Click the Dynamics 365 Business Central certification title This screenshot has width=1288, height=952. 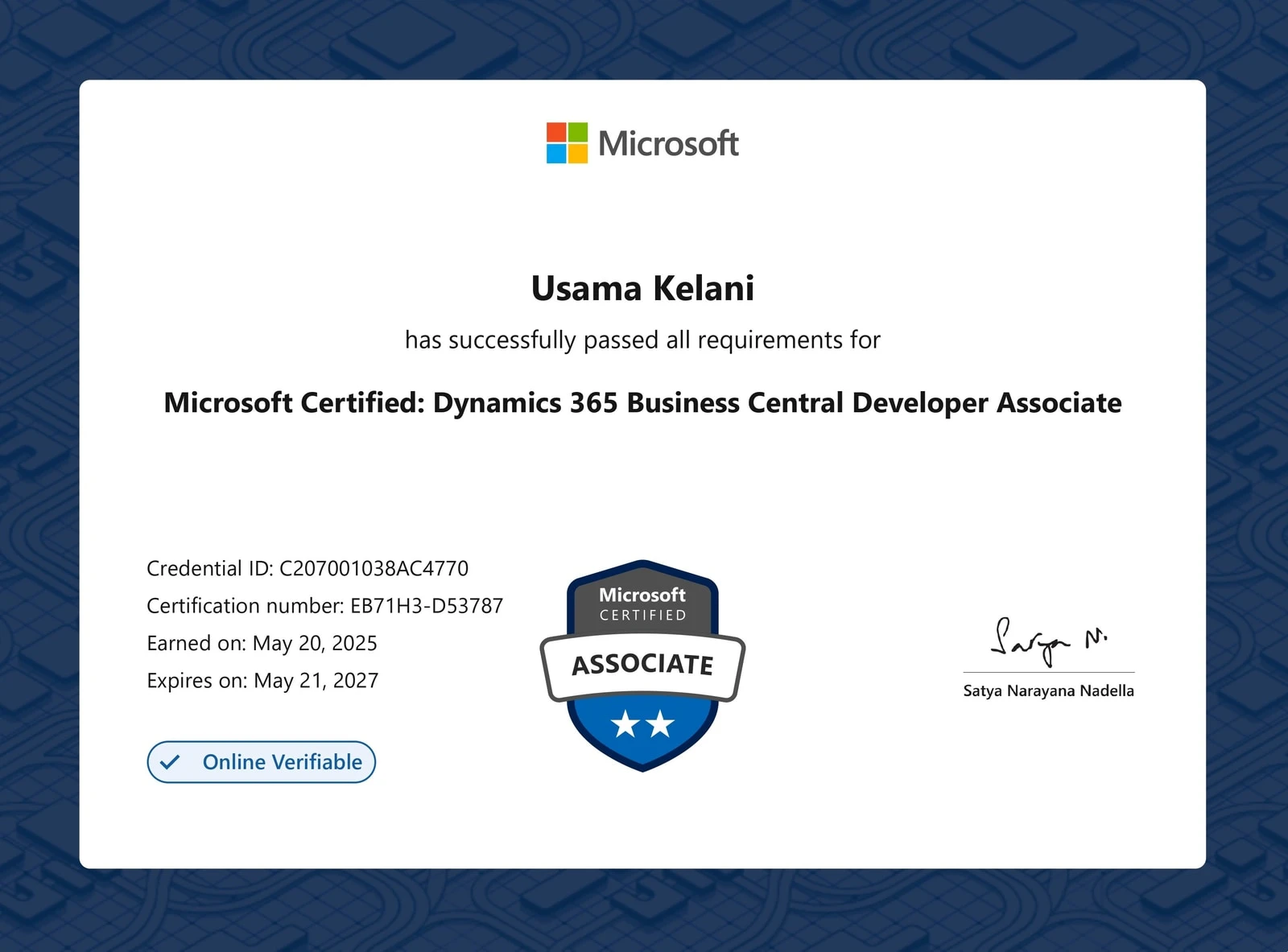click(642, 402)
